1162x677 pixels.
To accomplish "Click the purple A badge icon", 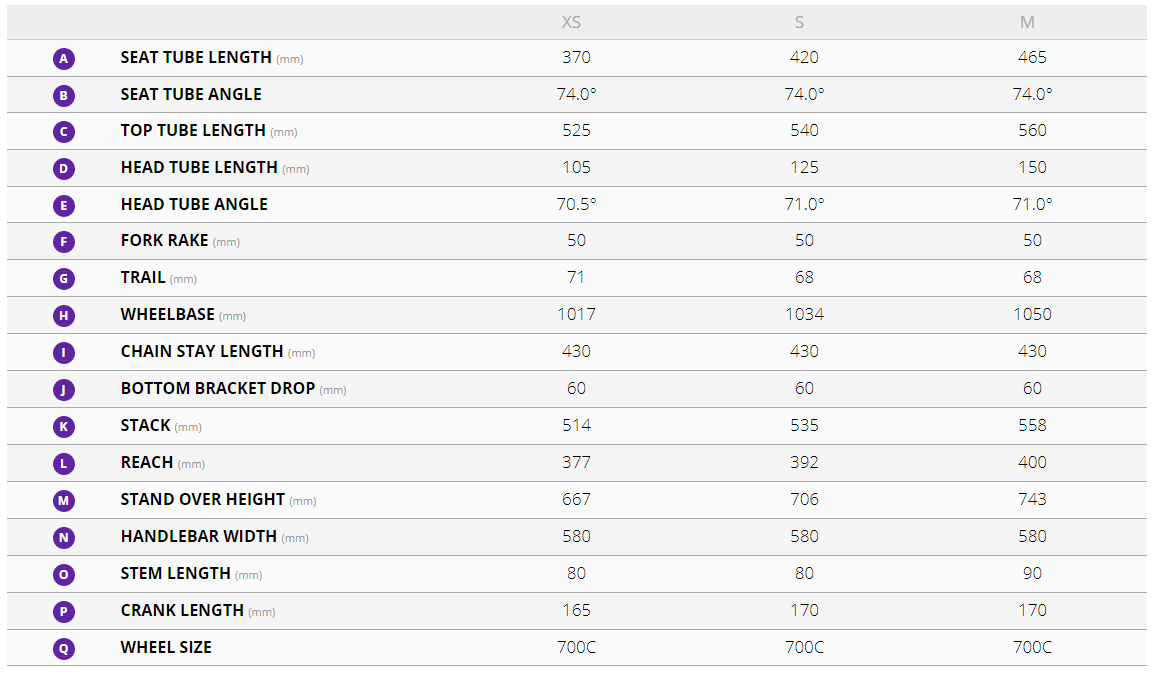I will point(64,59).
